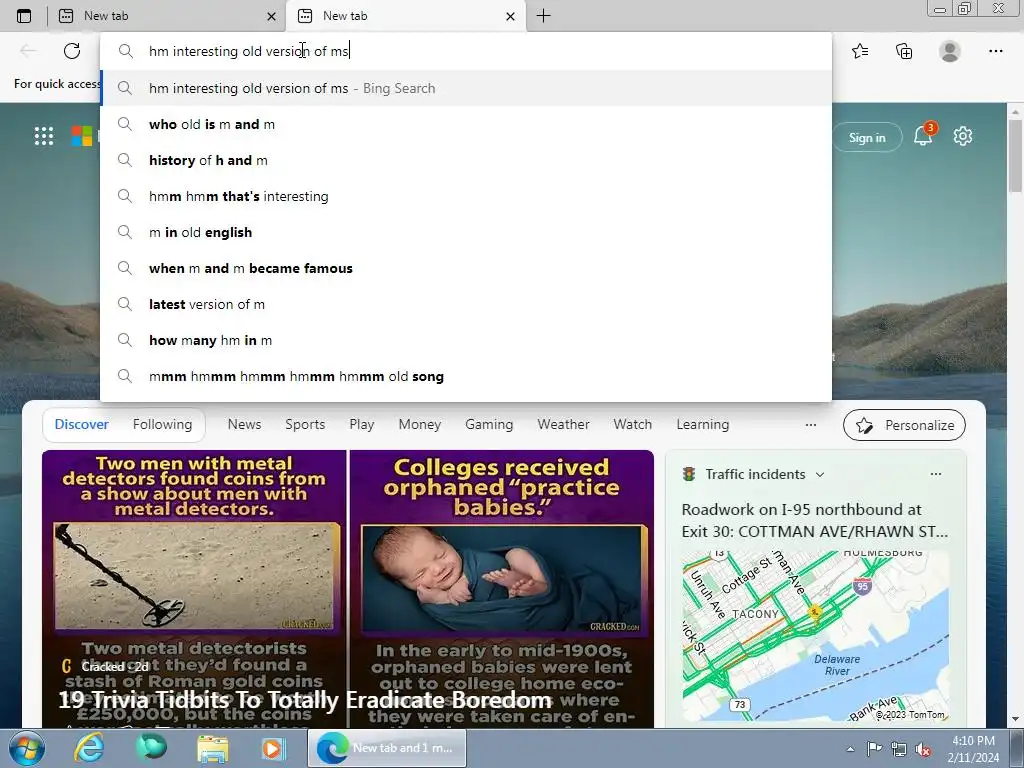Choose suggestion 'latest version of m'
This screenshot has height=768, width=1024.
tap(467, 304)
